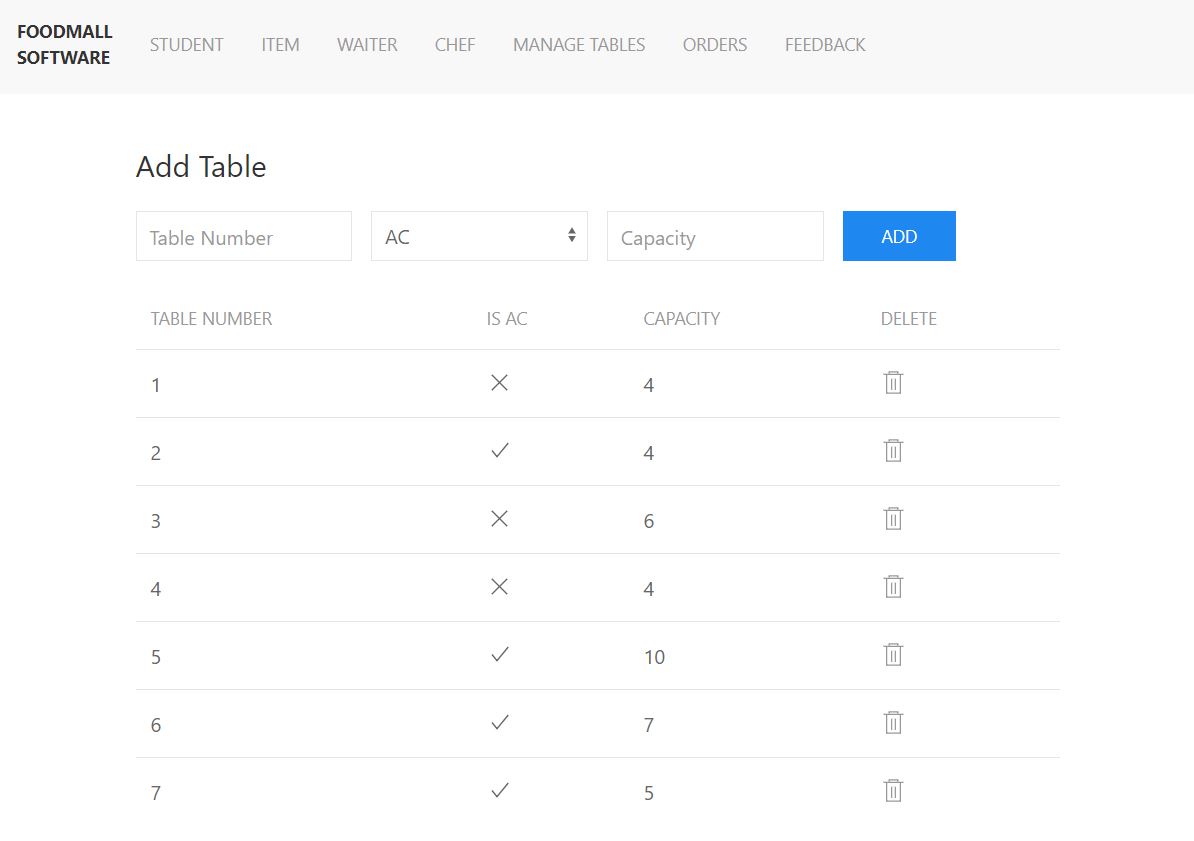Click the Foodmall Software brand link
The width and height of the screenshot is (1194, 841).
pos(65,44)
